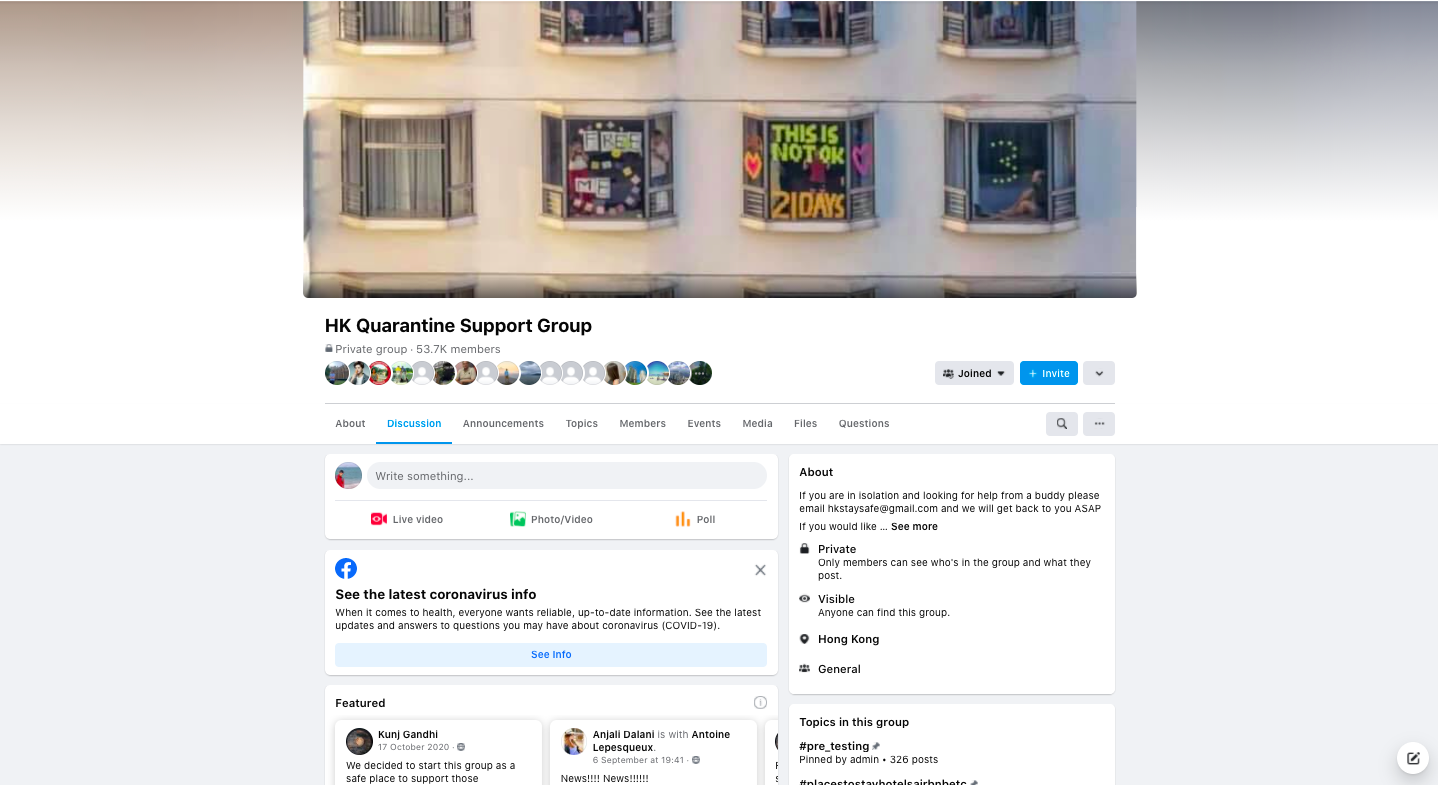Open the Joined dropdown menu
Image resolution: width=1438 pixels, height=785 pixels.
click(x=974, y=373)
